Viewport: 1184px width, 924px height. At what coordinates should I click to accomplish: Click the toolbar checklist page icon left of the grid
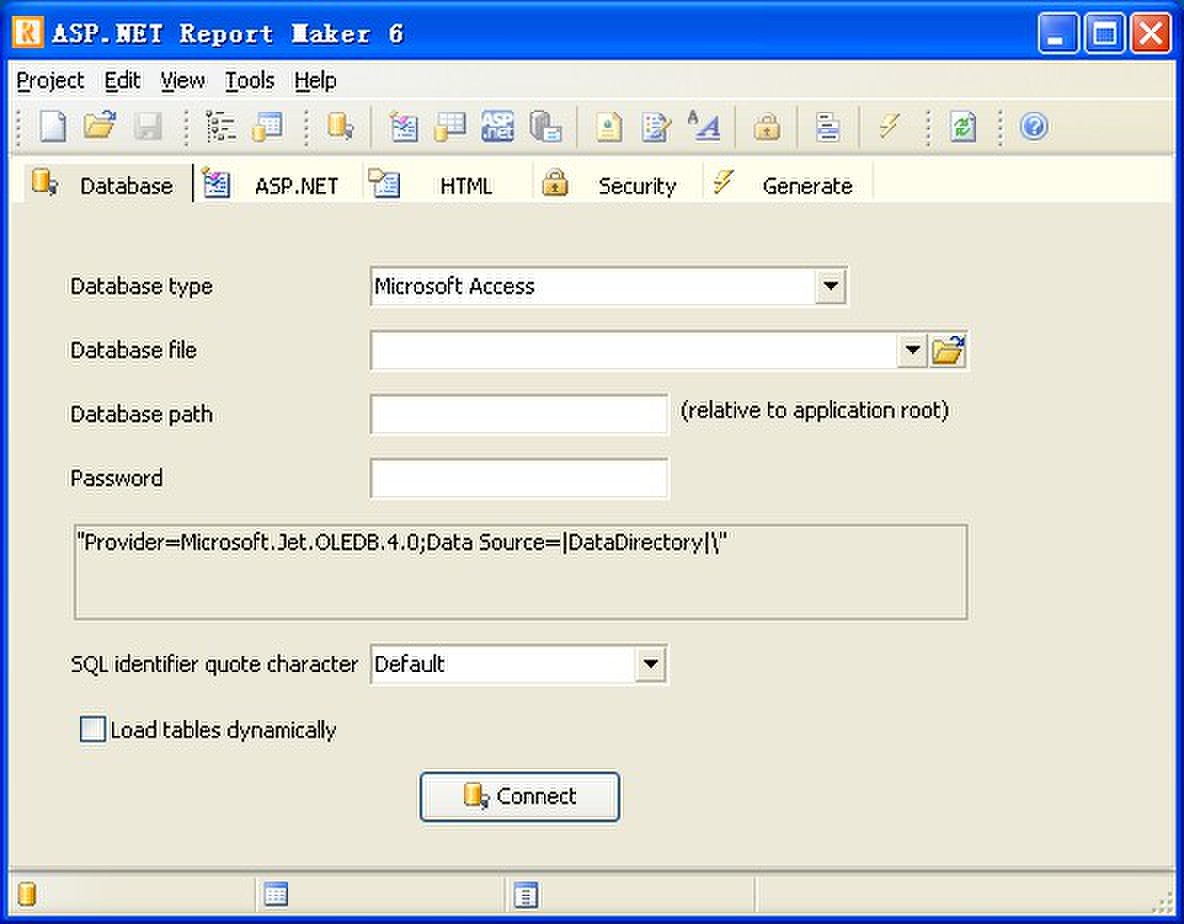click(x=403, y=126)
